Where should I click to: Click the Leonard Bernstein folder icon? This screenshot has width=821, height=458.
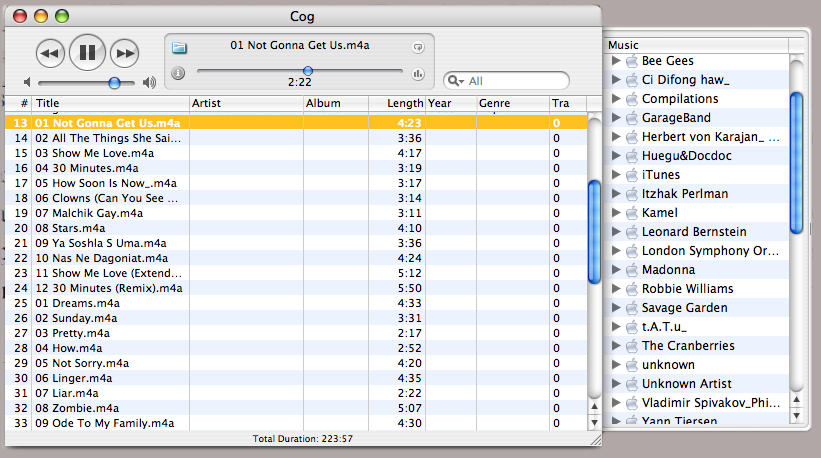click(x=632, y=232)
